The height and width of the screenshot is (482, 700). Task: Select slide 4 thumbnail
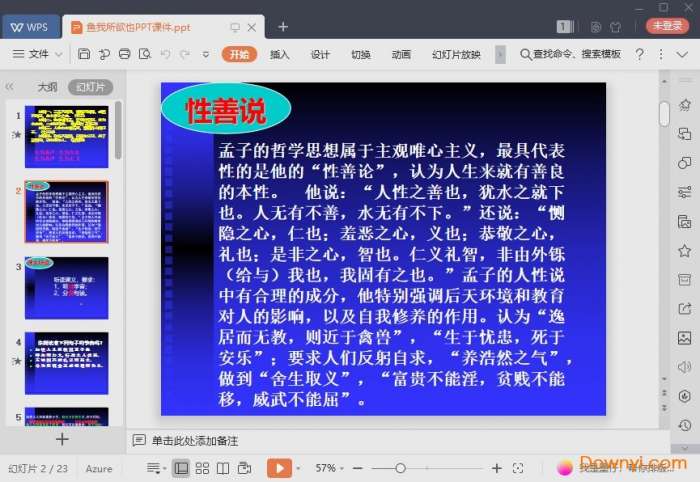pos(67,363)
